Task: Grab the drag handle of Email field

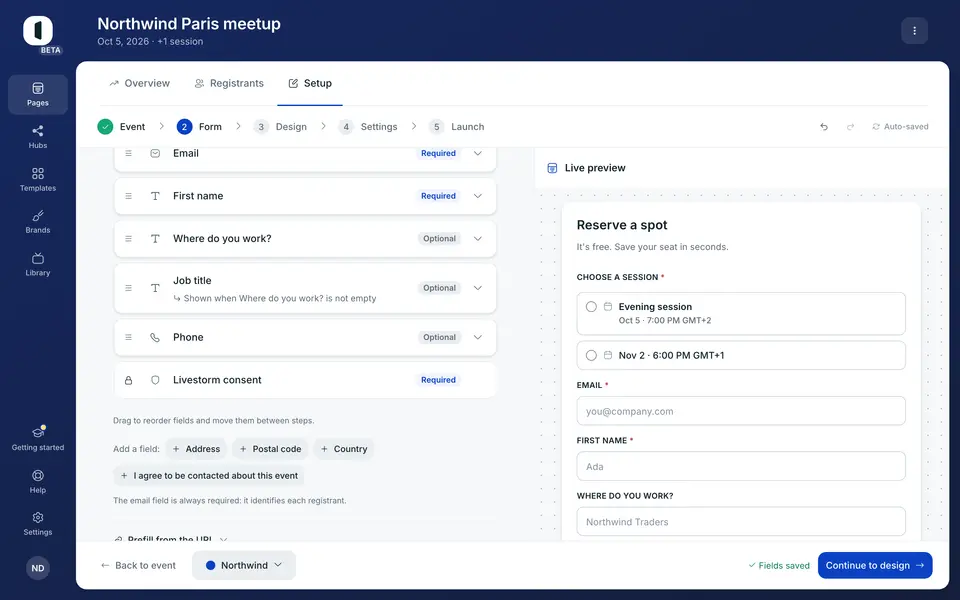Action: click(129, 153)
